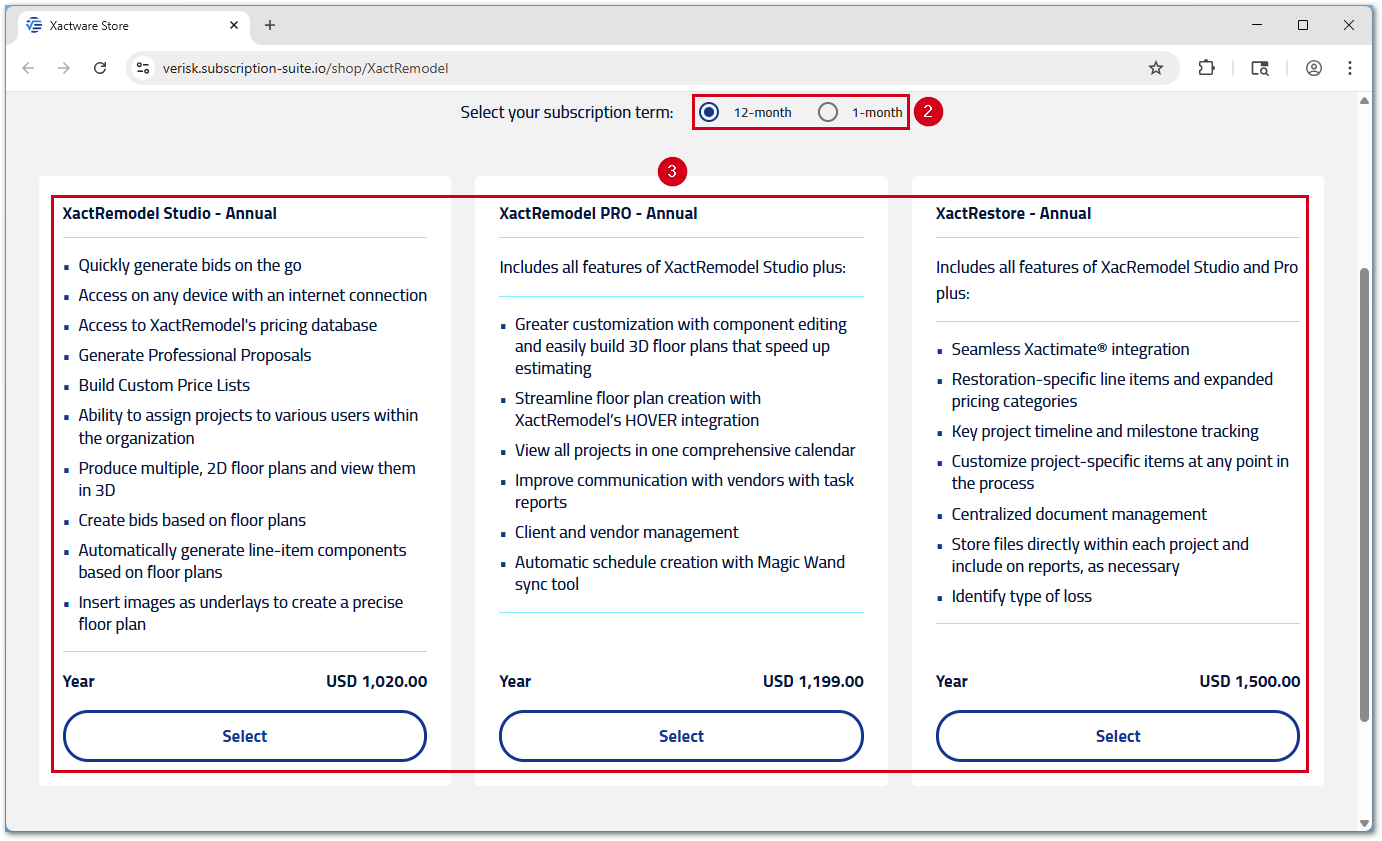Select the 1-month subscription term
The width and height of the screenshot is (1382, 841).
[x=828, y=112]
